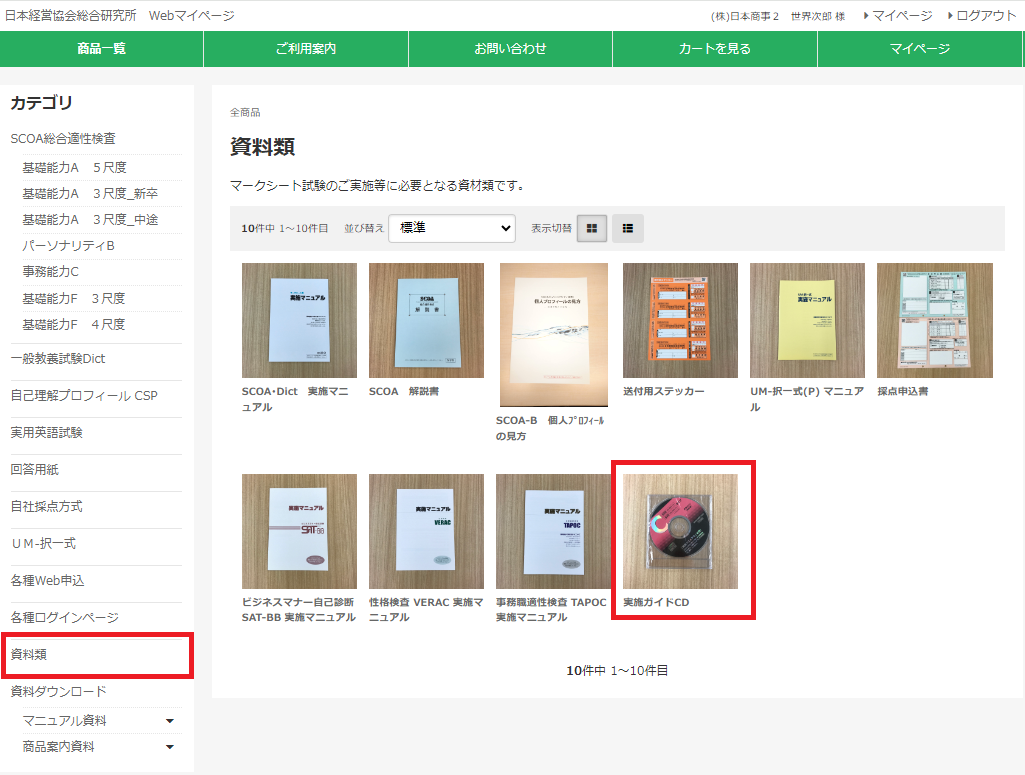The height and width of the screenshot is (775, 1025).
Task: Open the マイページ link in the header
Action: point(901,15)
